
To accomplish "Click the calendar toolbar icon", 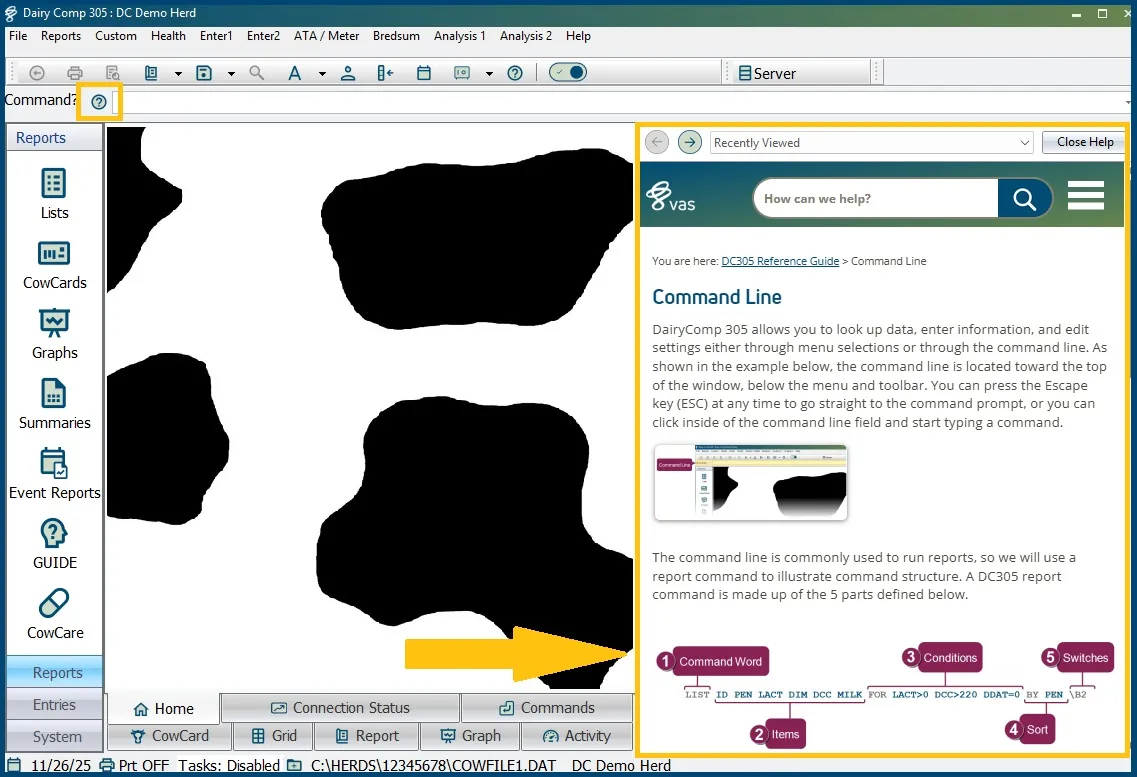I will (424, 72).
